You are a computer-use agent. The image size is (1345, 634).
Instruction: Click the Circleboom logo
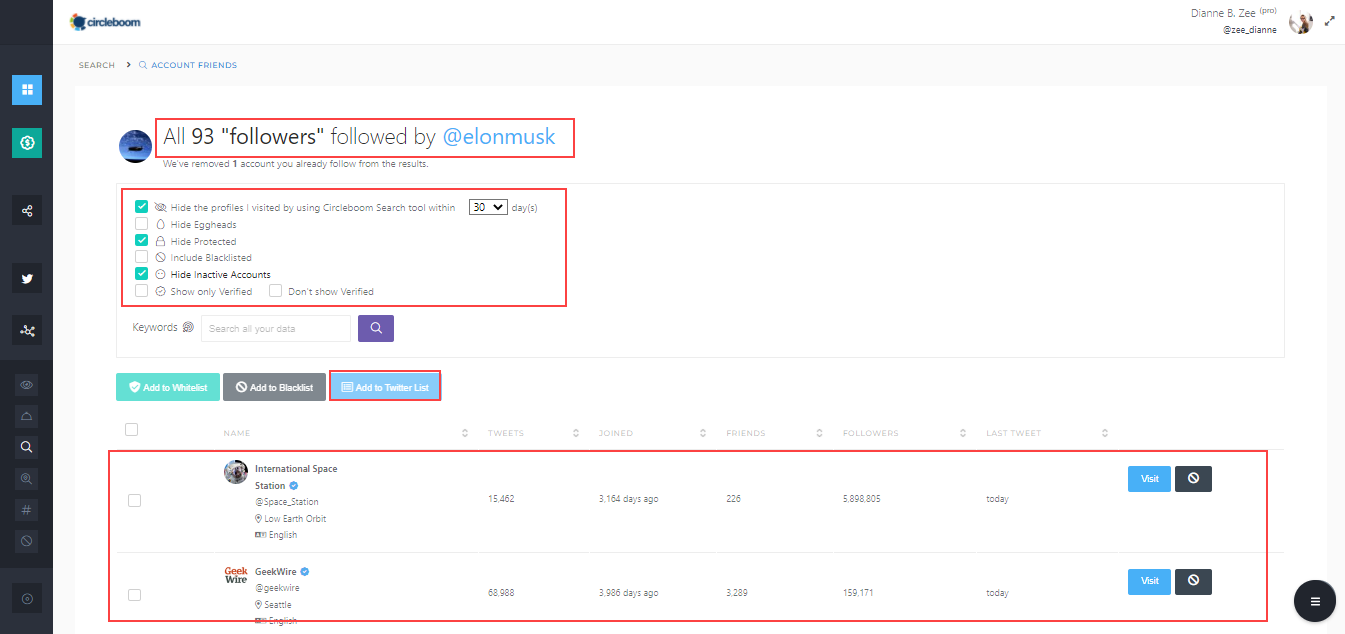106,21
